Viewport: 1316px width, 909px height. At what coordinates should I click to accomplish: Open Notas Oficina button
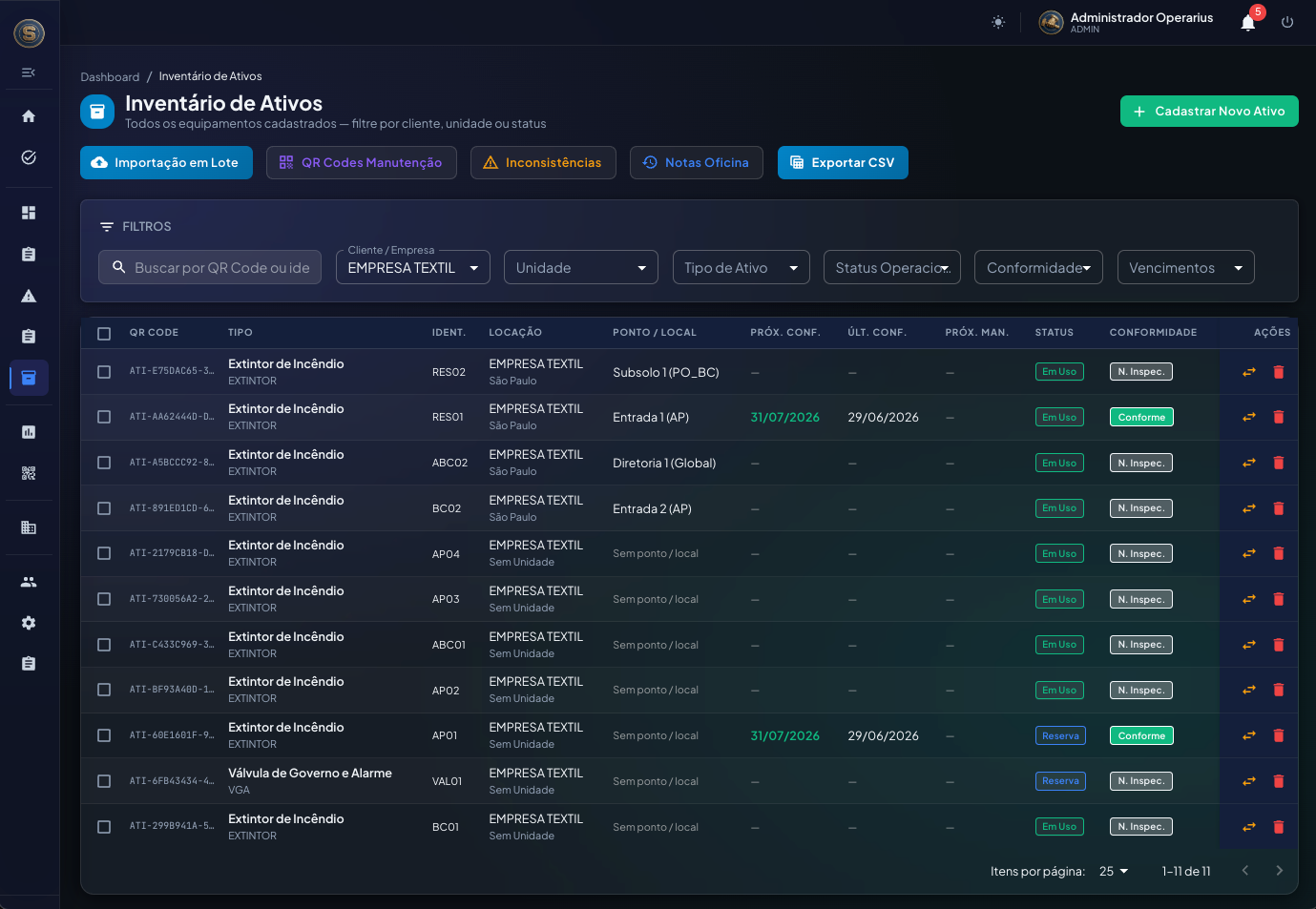(697, 162)
